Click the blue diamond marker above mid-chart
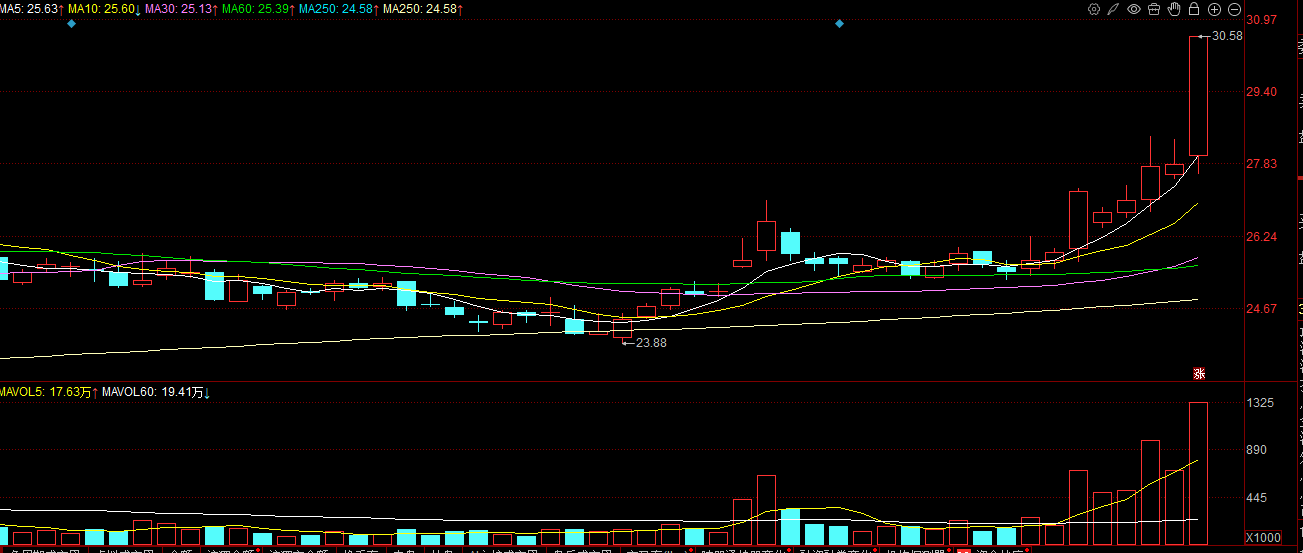 tap(840, 23)
